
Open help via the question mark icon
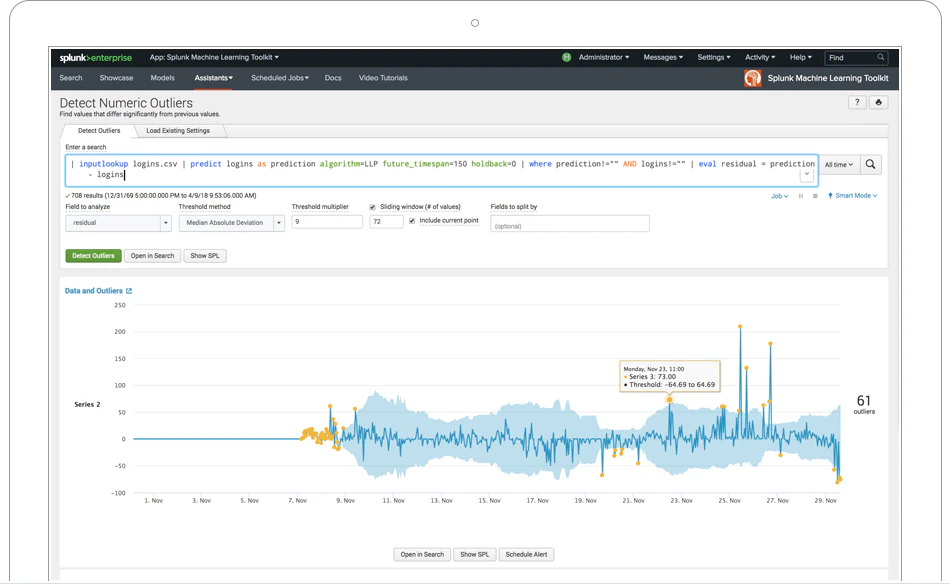pyautogui.click(x=857, y=102)
